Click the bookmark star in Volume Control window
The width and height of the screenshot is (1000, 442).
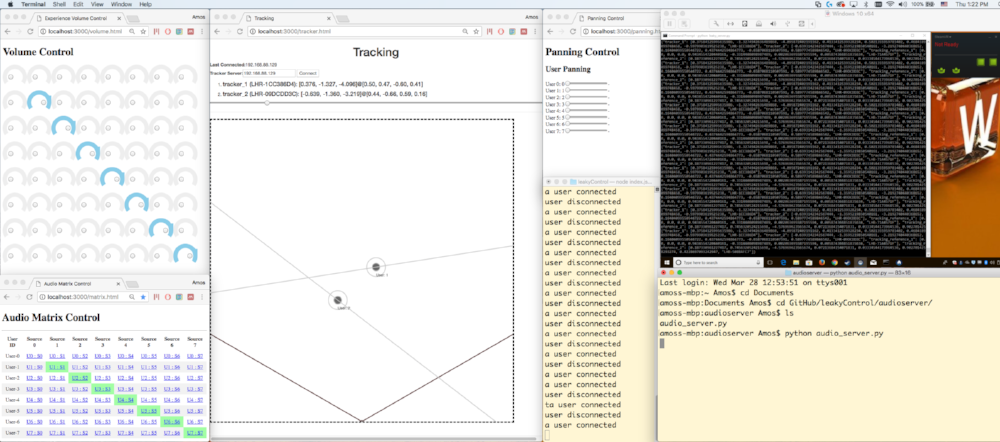pos(143,31)
